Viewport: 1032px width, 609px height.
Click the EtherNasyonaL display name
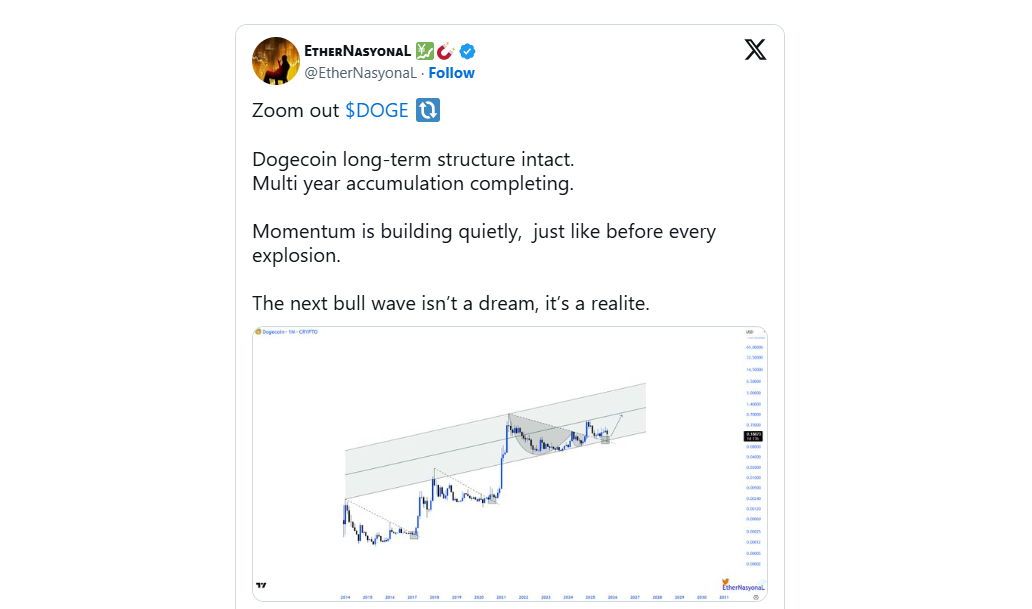[x=356, y=51]
